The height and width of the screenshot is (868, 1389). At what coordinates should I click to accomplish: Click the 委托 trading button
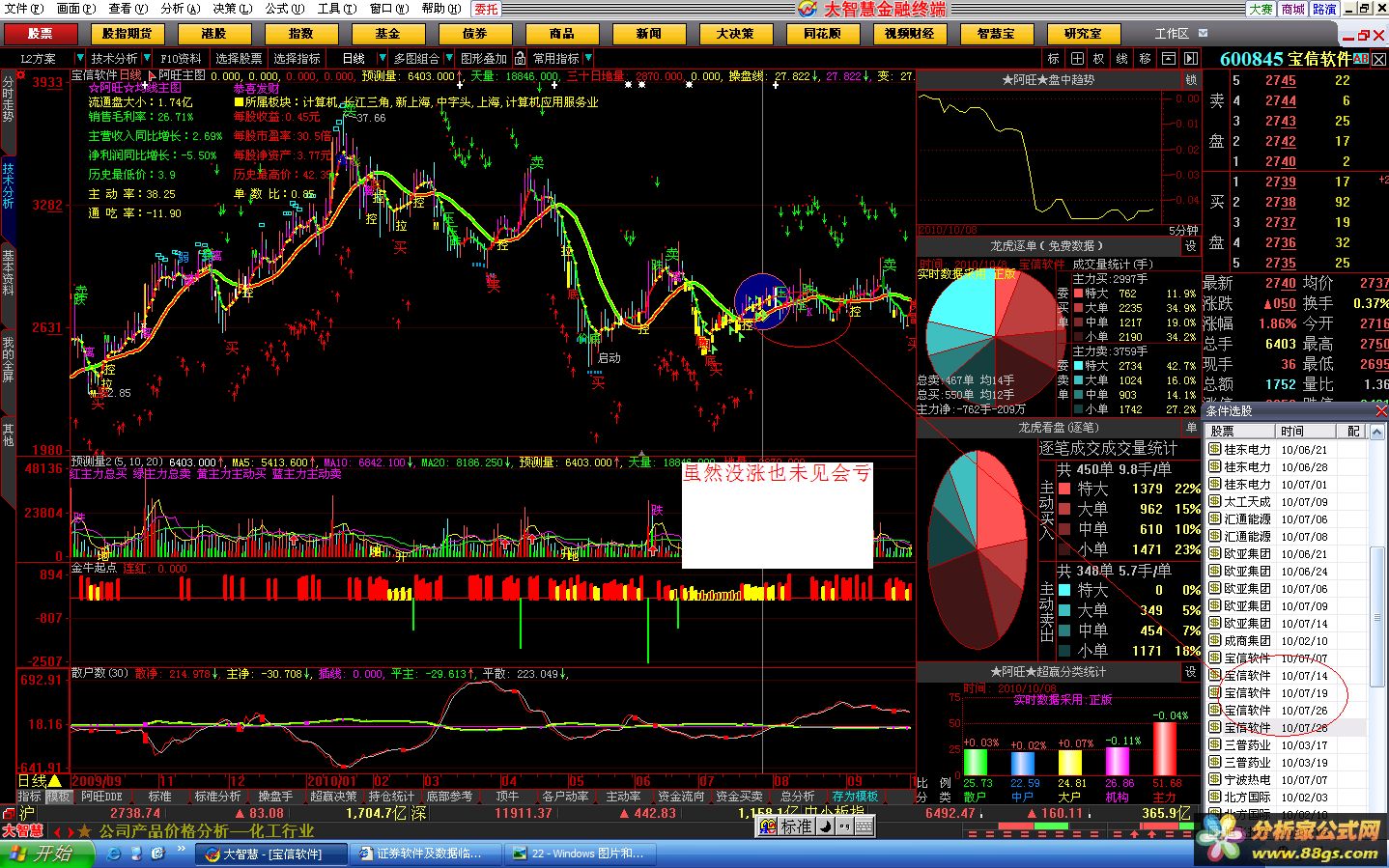click(x=487, y=9)
